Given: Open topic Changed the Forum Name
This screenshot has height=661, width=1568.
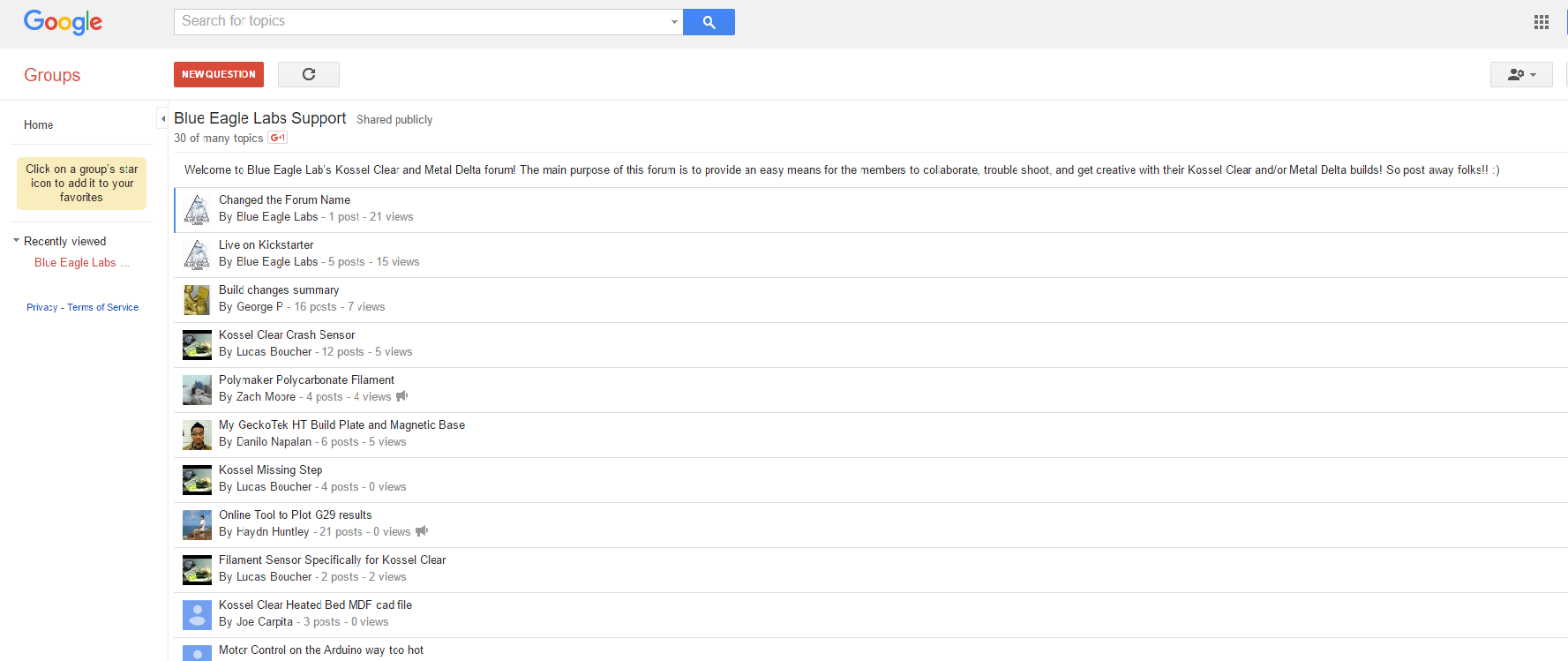Looking at the screenshot, I should [284, 200].
